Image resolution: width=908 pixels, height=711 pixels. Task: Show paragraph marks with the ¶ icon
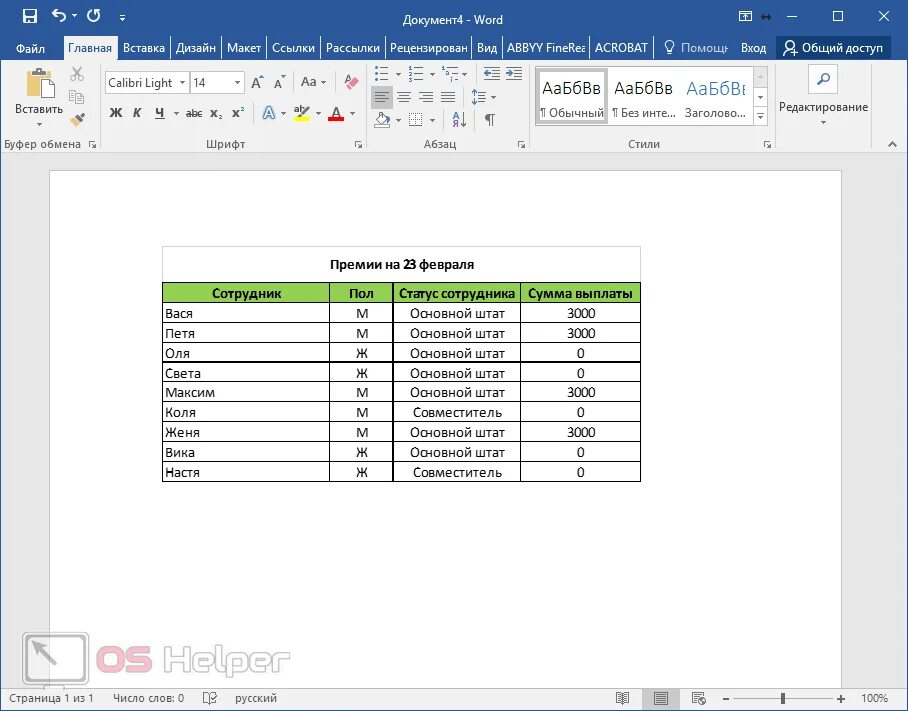489,120
